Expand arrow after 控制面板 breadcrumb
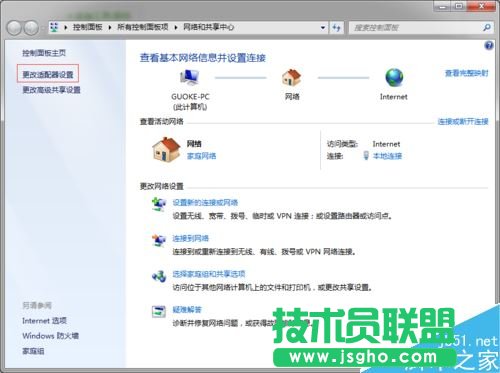This screenshot has height=373, width=500. 110,27
